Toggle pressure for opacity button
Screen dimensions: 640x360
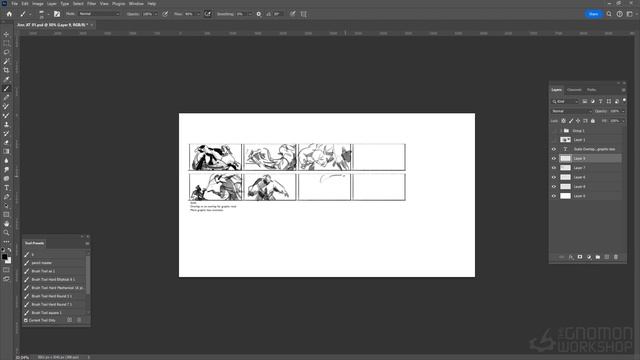pos(165,14)
